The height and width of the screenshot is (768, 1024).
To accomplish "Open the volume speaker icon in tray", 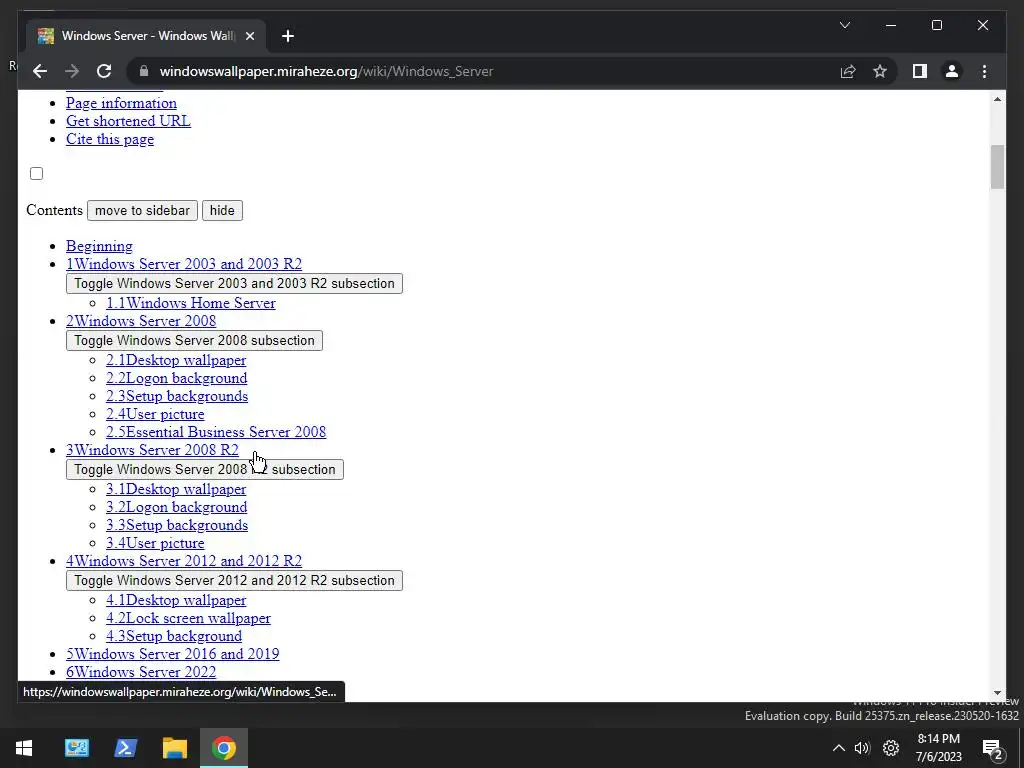I will [x=862, y=748].
